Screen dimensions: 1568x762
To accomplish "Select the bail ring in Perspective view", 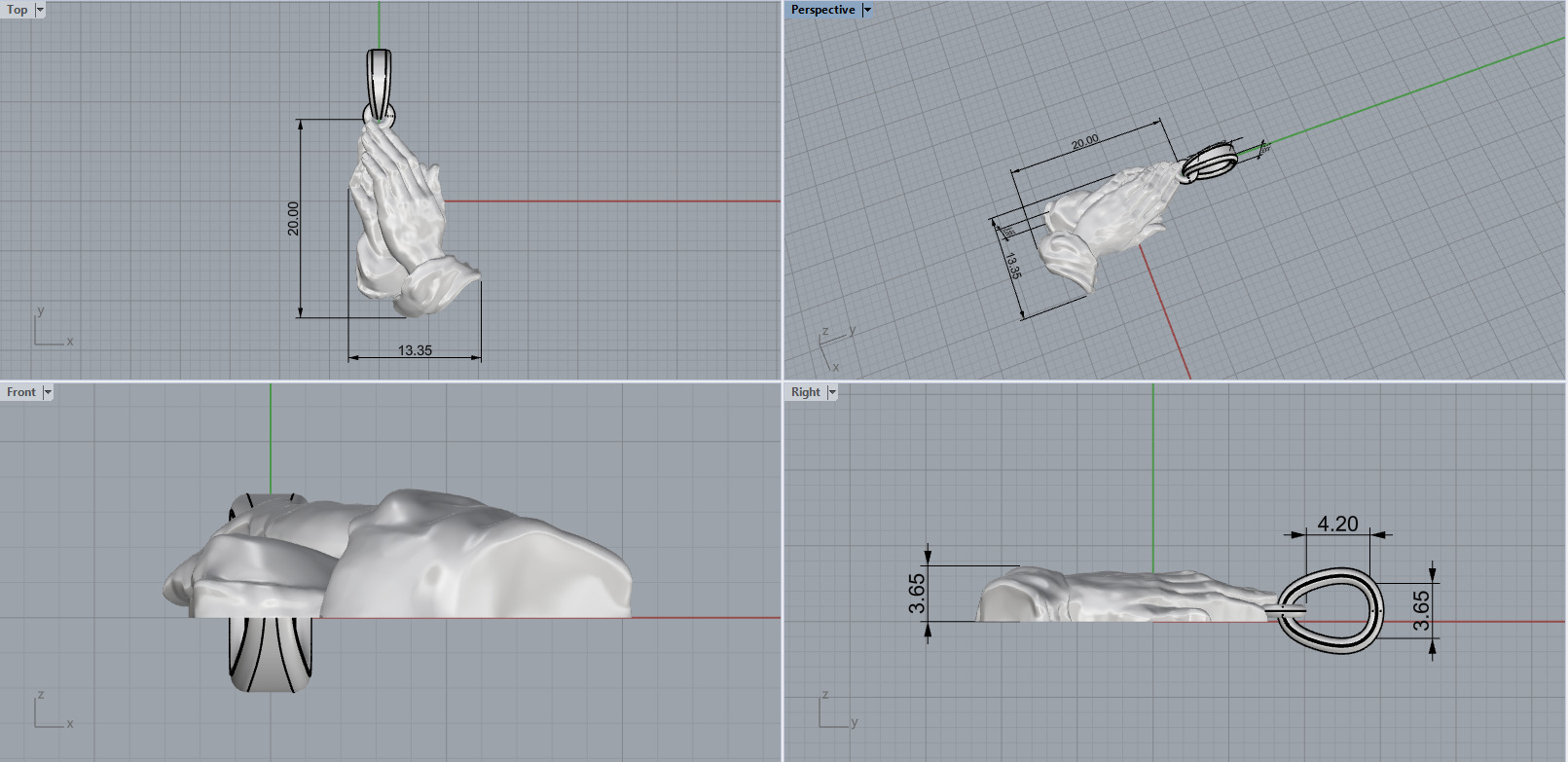I will [x=1211, y=162].
